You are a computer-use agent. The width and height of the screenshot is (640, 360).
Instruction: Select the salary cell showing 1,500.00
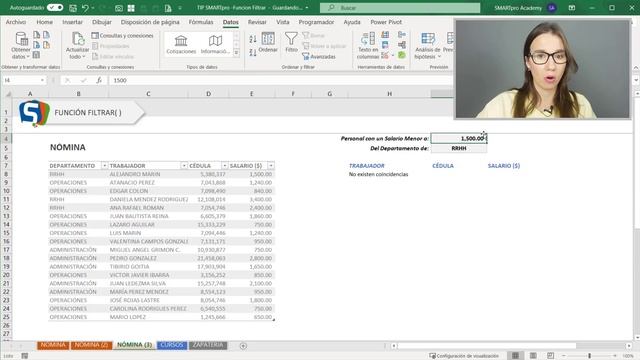(x=459, y=139)
